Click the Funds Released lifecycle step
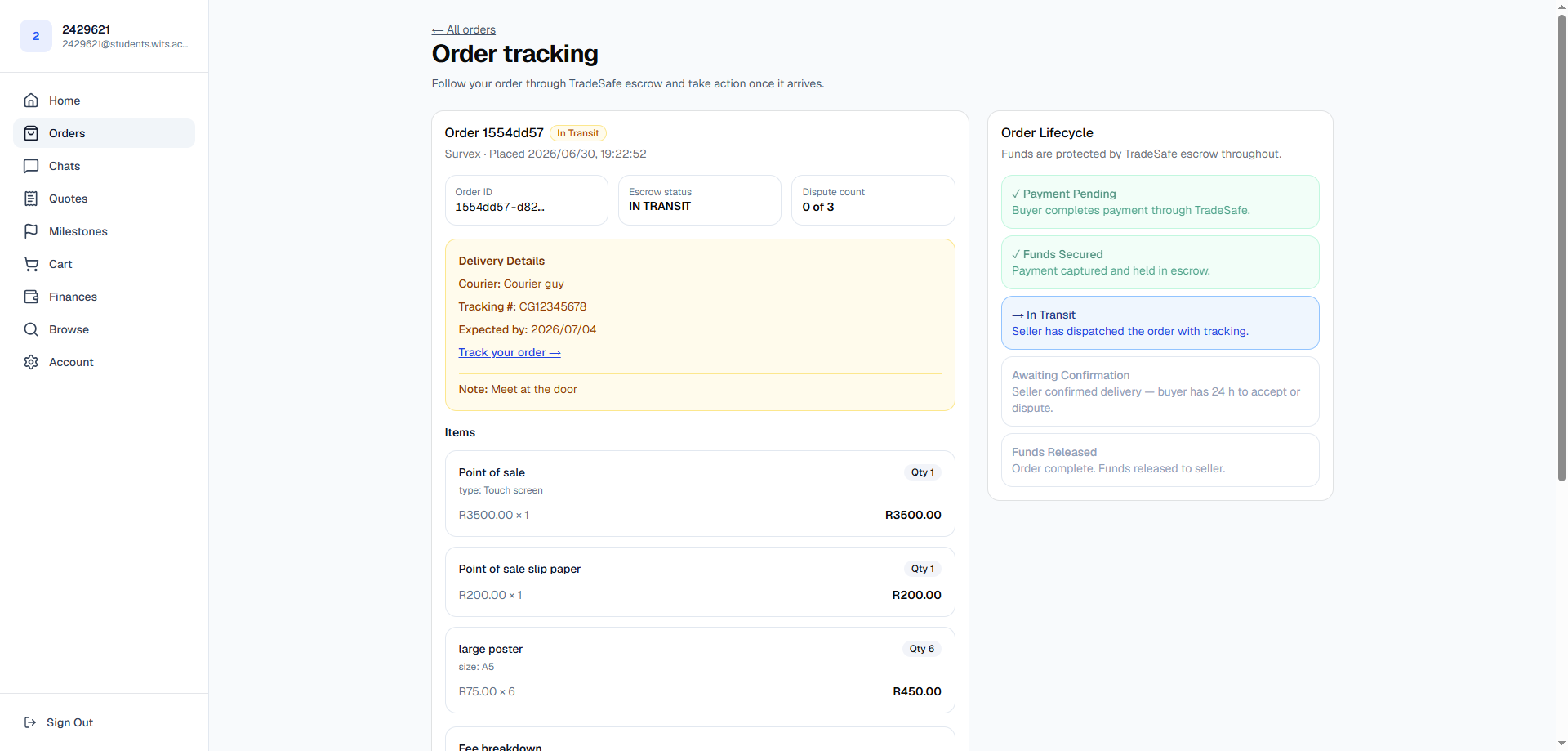Image resolution: width=1568 pixels, height=751 pixels. click(x=1160, y=460)
